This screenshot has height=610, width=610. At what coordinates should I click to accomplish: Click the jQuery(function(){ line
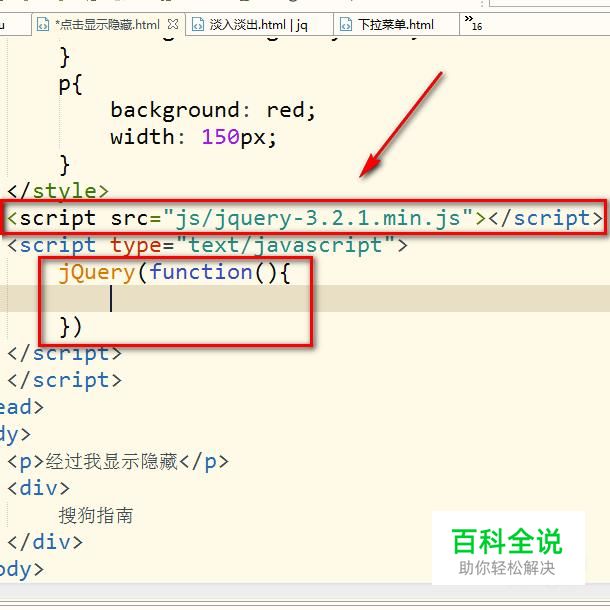coord(174,272)
